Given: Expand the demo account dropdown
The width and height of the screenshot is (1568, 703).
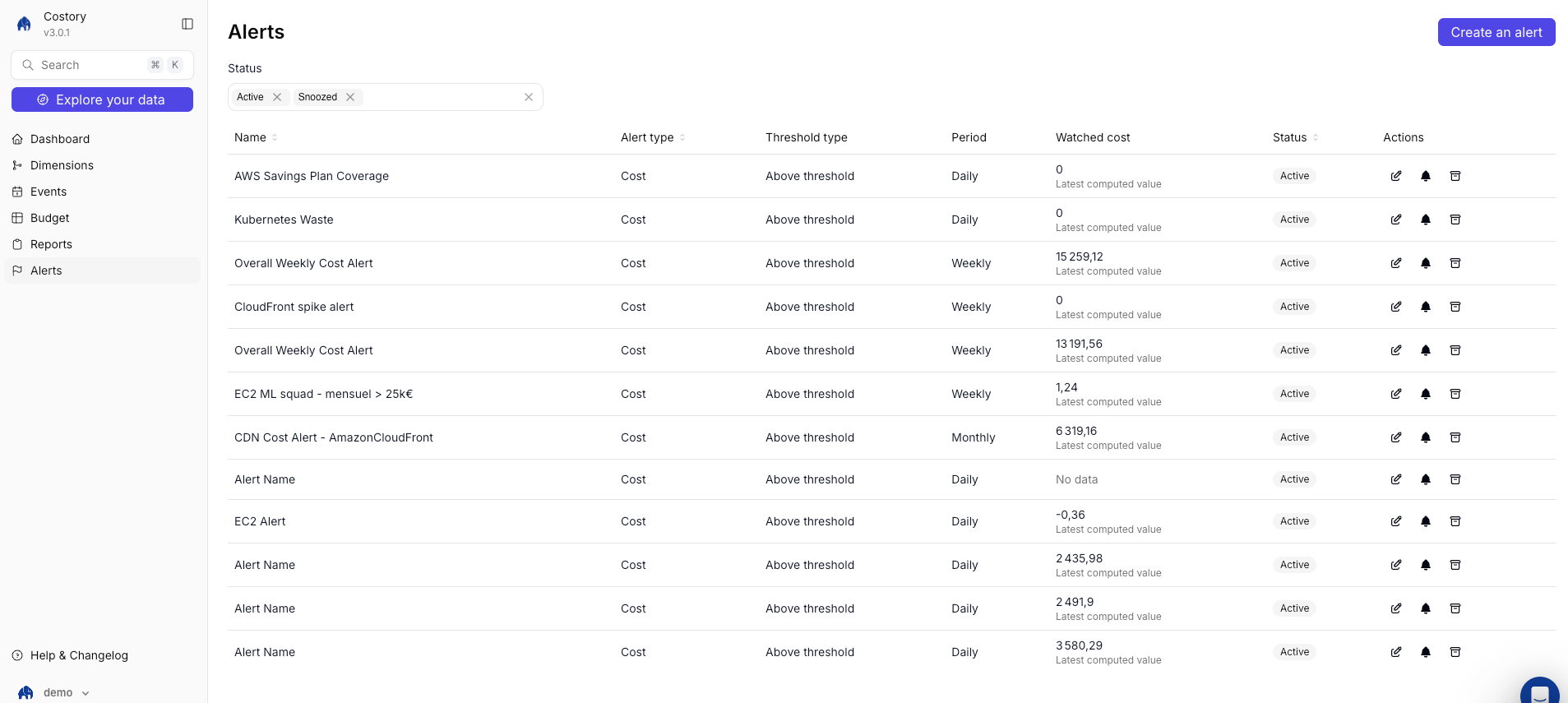Looking at the screenshot, I should [54, 692].
